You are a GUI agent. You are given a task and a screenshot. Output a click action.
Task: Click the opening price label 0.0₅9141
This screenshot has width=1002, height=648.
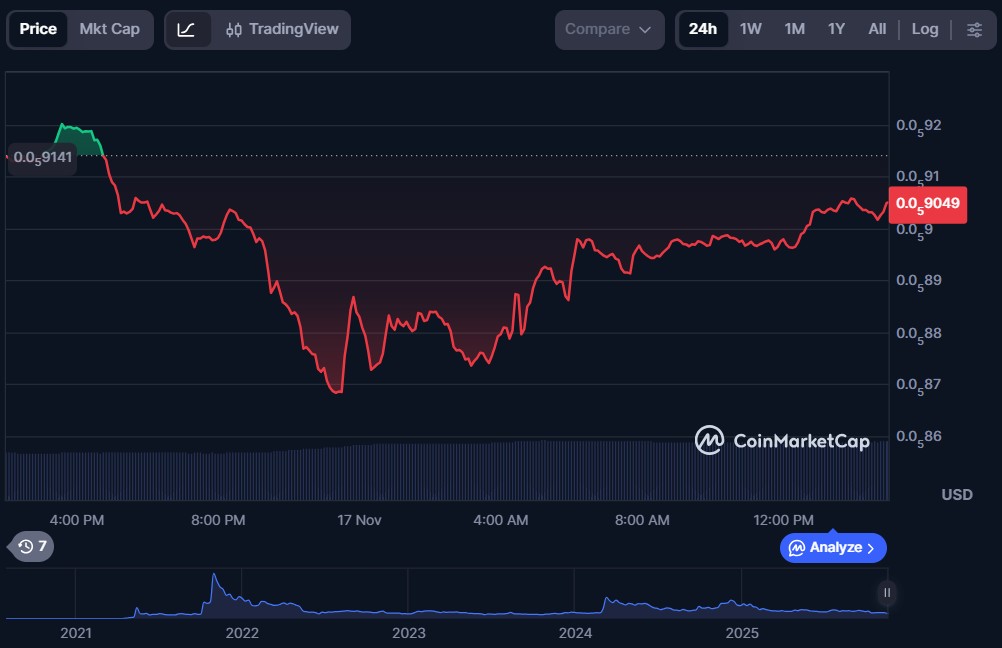(x=42, y=157)
